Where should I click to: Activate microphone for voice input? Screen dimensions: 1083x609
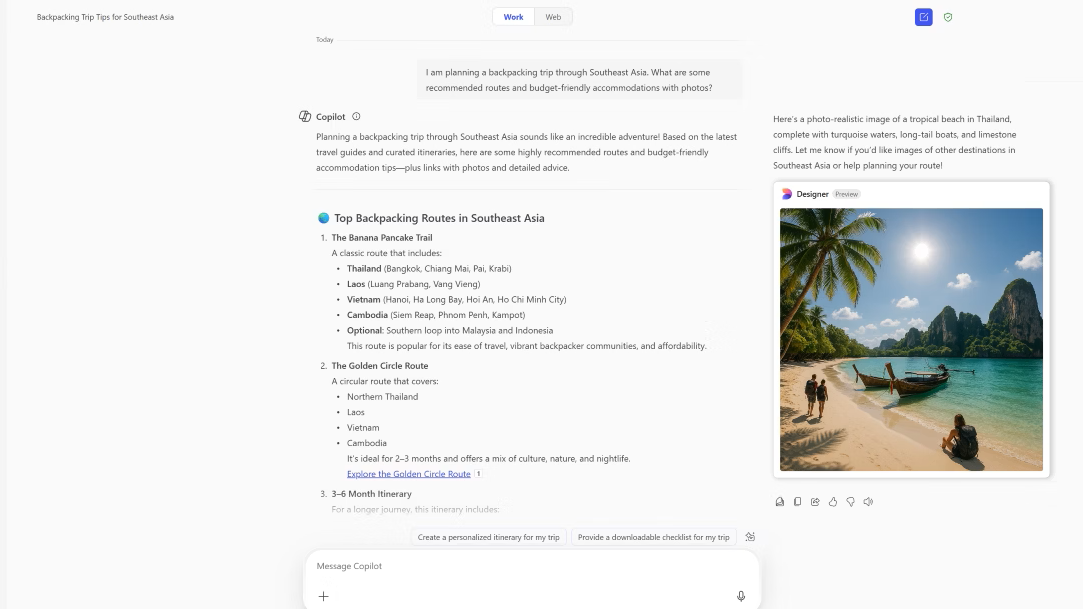click(740, 596)
